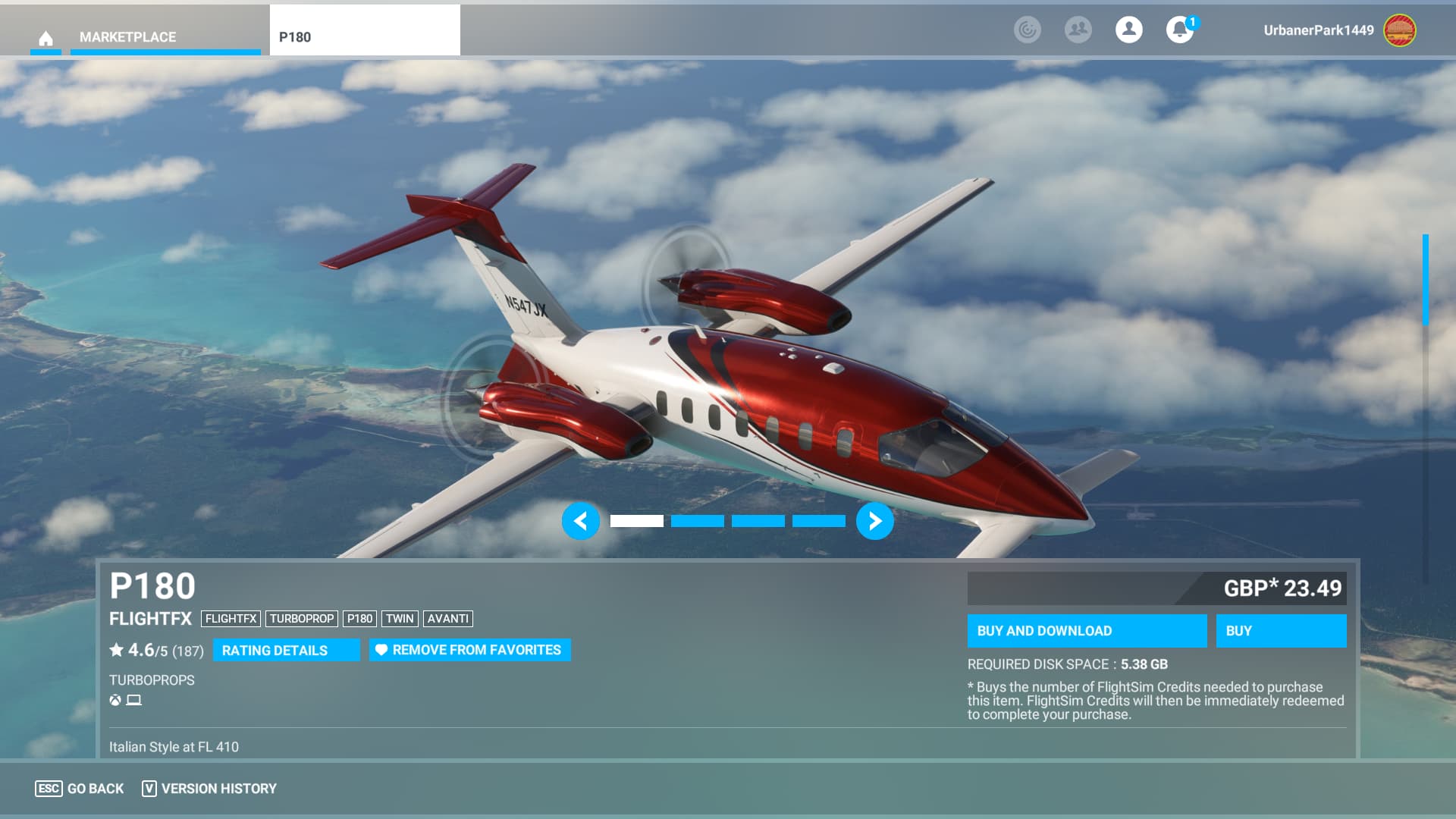Click the AVANTI tag
Viewport: 1456px width, 819px height.
pyautogui.click(x=448, y=619)
